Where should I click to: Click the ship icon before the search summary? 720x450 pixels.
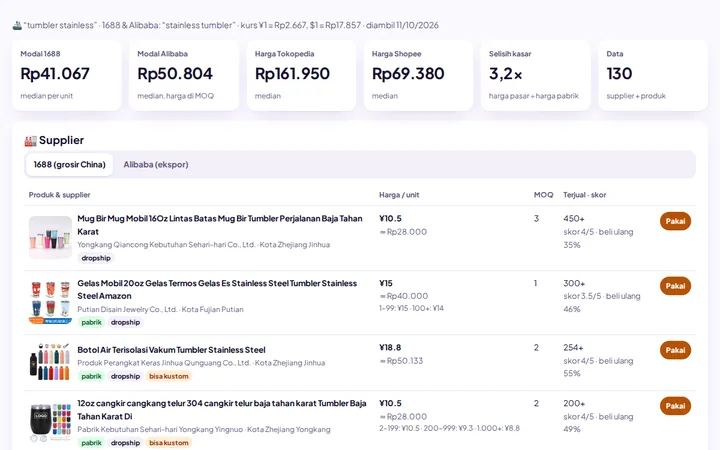click(17, 25)
